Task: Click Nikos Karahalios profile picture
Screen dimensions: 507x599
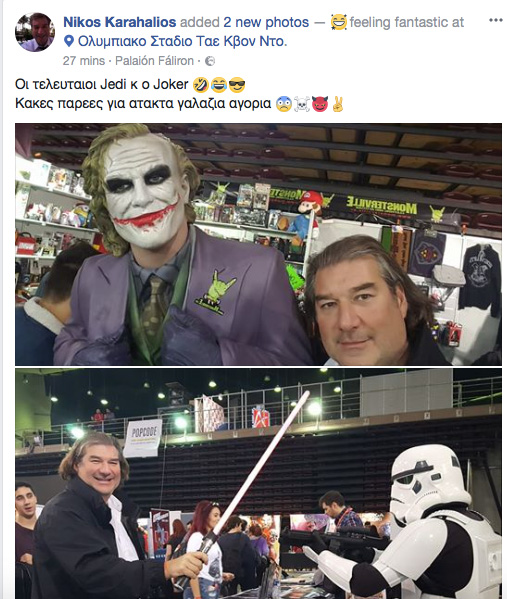Action: (x=35, y=32)
